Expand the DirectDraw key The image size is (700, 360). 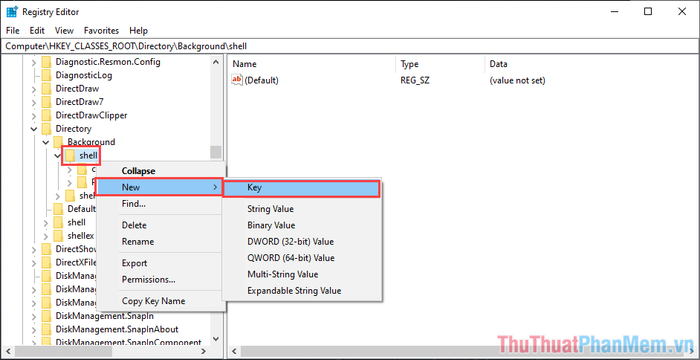(34, 89)
